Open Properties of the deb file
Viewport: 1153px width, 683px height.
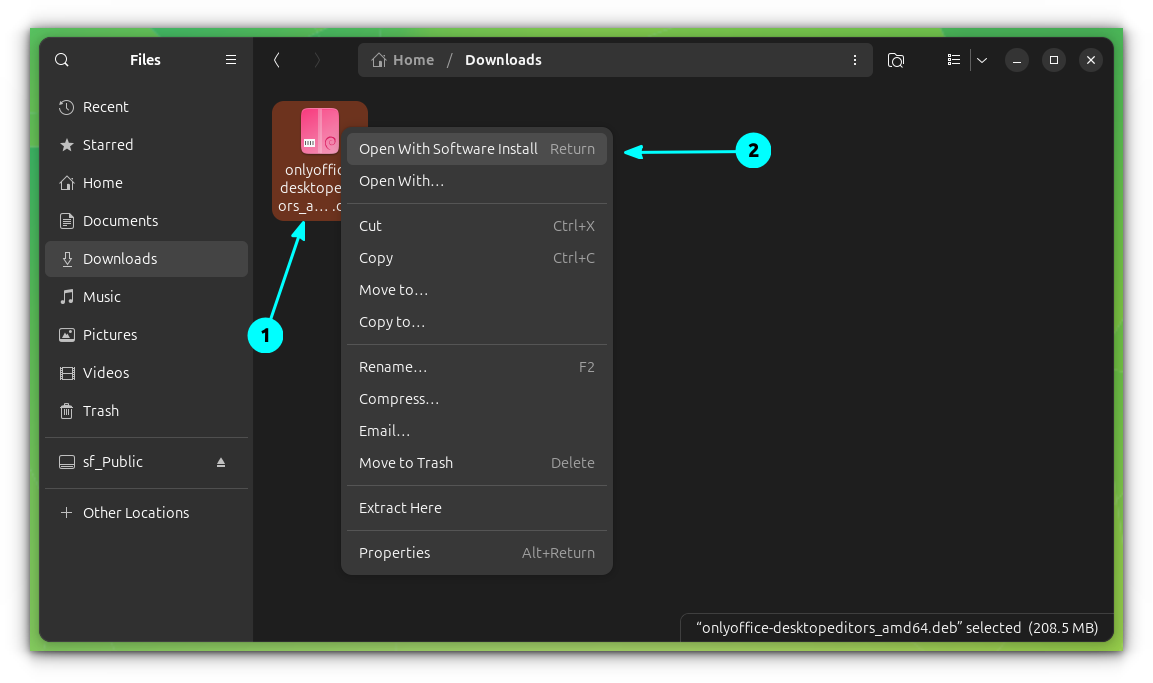pos(394,552)
